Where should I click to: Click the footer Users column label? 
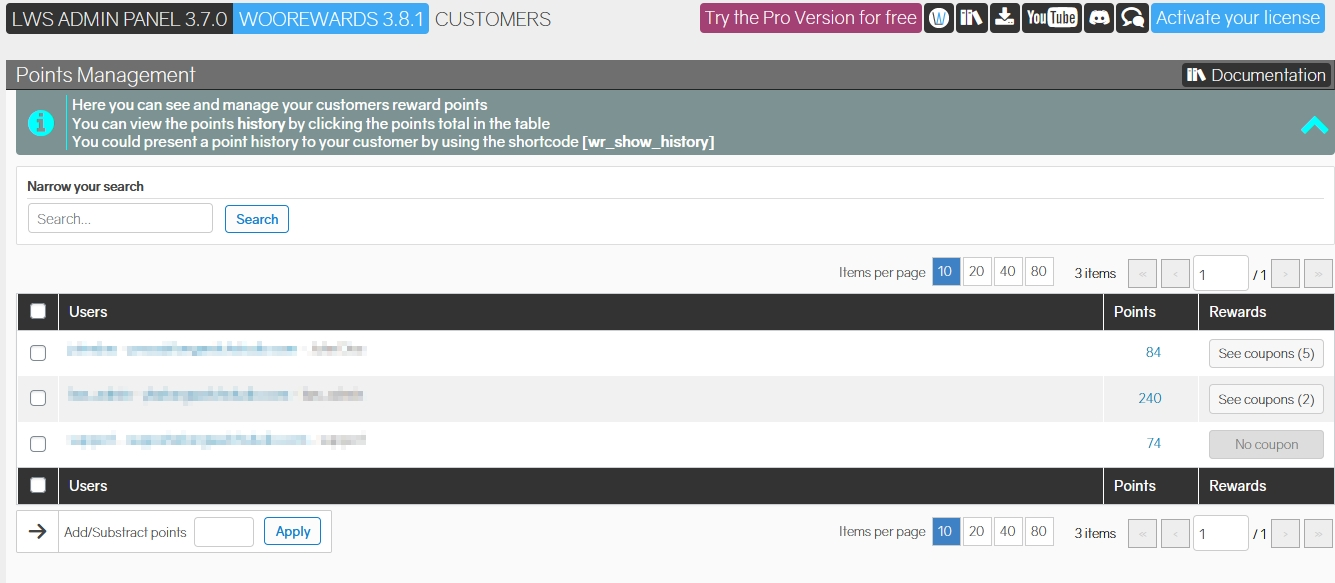click(x=88, y=486)
